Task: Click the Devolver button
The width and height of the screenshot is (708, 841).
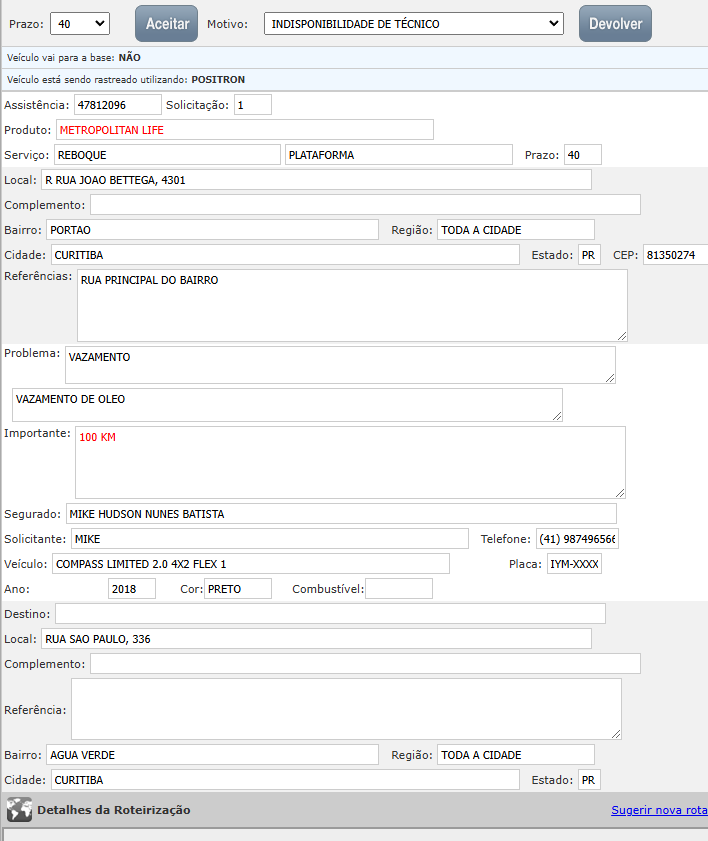Action: (615, 24)
